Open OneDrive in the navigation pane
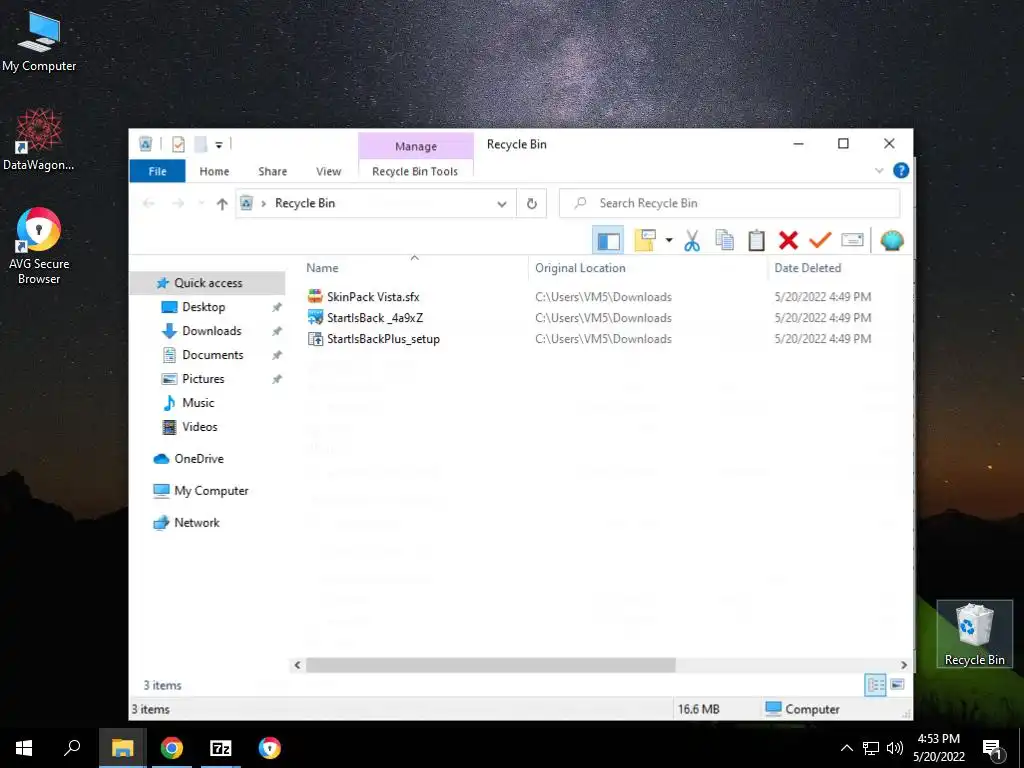 coord(199,458)
